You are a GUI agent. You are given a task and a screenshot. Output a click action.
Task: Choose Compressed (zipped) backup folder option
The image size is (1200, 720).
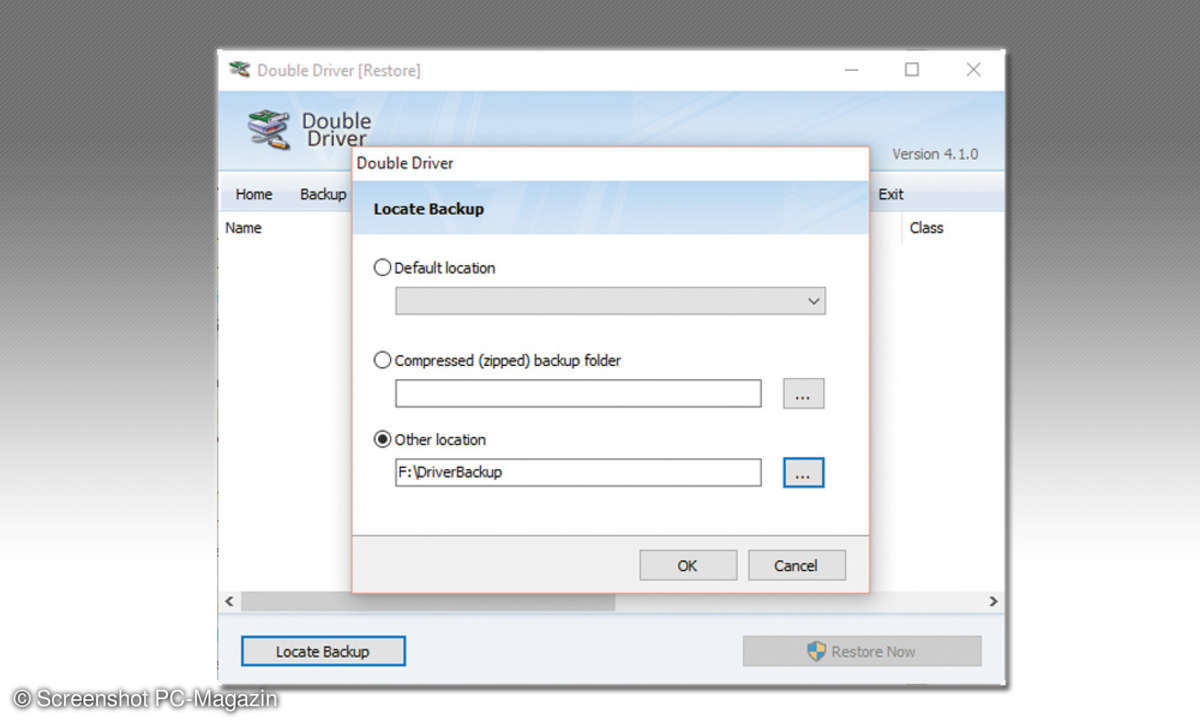(x=382, y=360)
